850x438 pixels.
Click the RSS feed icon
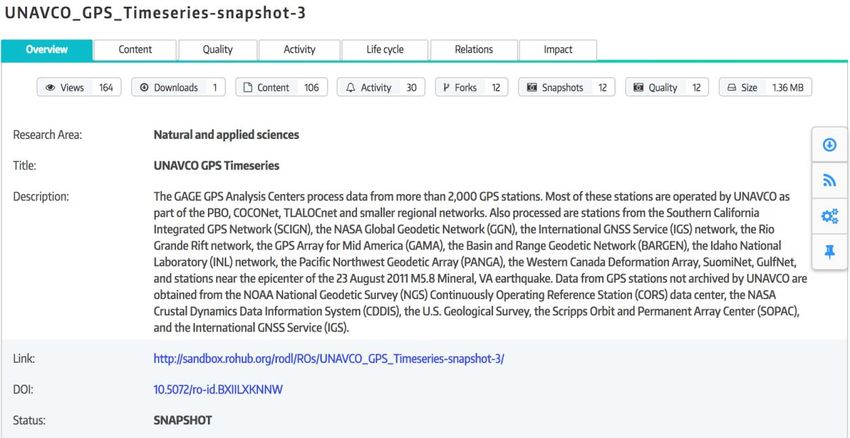[x=829, y=181]
